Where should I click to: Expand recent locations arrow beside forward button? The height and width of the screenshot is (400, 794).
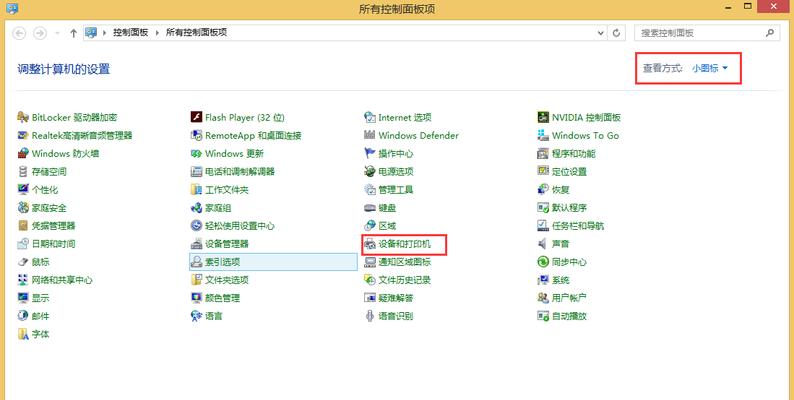click(x=57, y=33)
